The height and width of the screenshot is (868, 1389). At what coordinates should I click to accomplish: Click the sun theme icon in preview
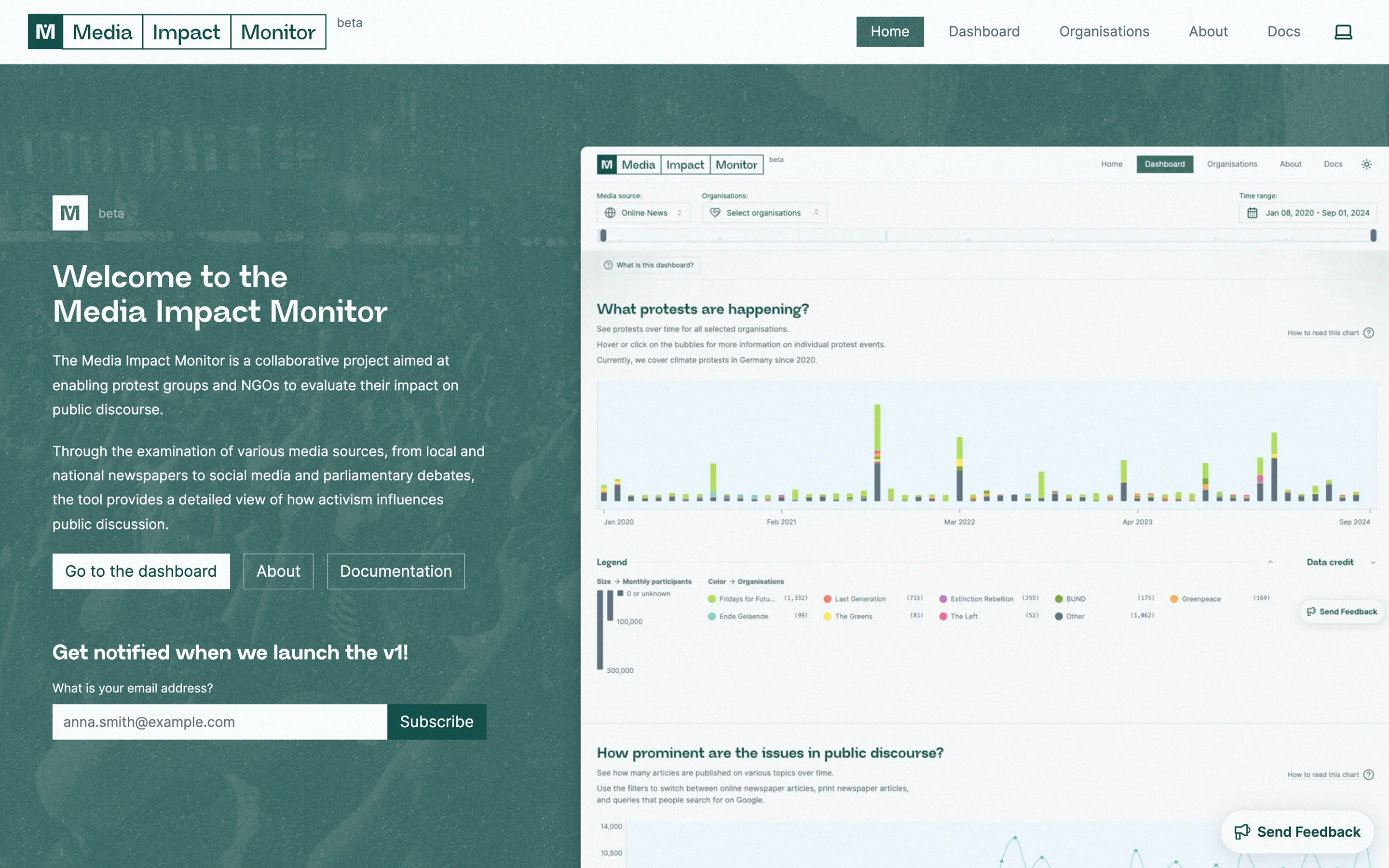[x=1367, y=164]
